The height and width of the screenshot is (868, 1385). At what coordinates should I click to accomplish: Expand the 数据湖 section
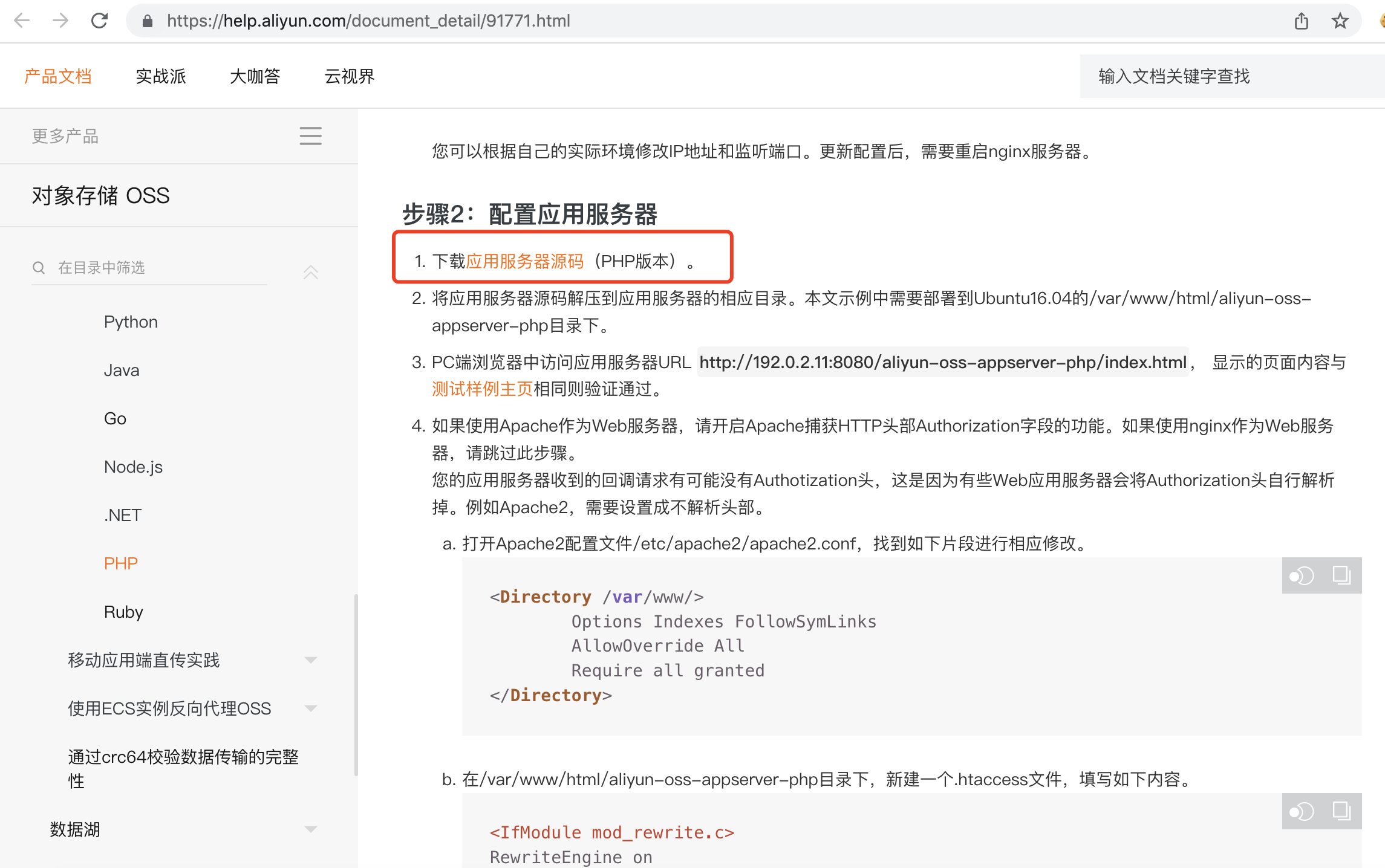coord(310,829)
